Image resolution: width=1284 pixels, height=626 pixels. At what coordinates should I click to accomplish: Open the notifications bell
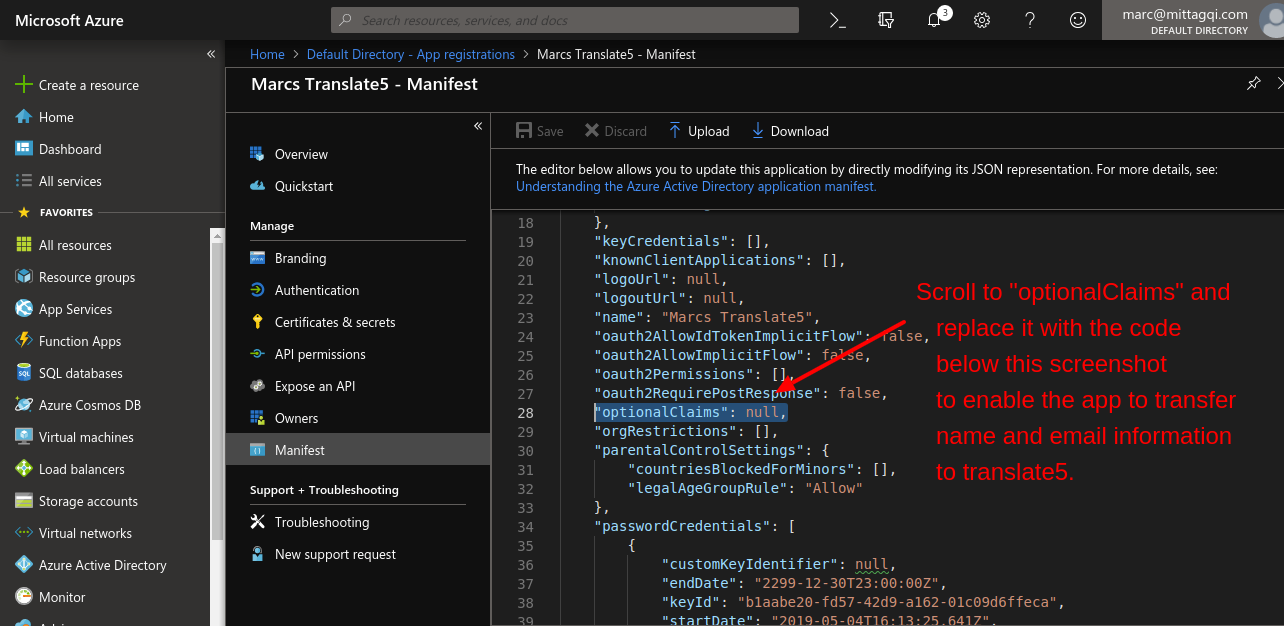935,20
